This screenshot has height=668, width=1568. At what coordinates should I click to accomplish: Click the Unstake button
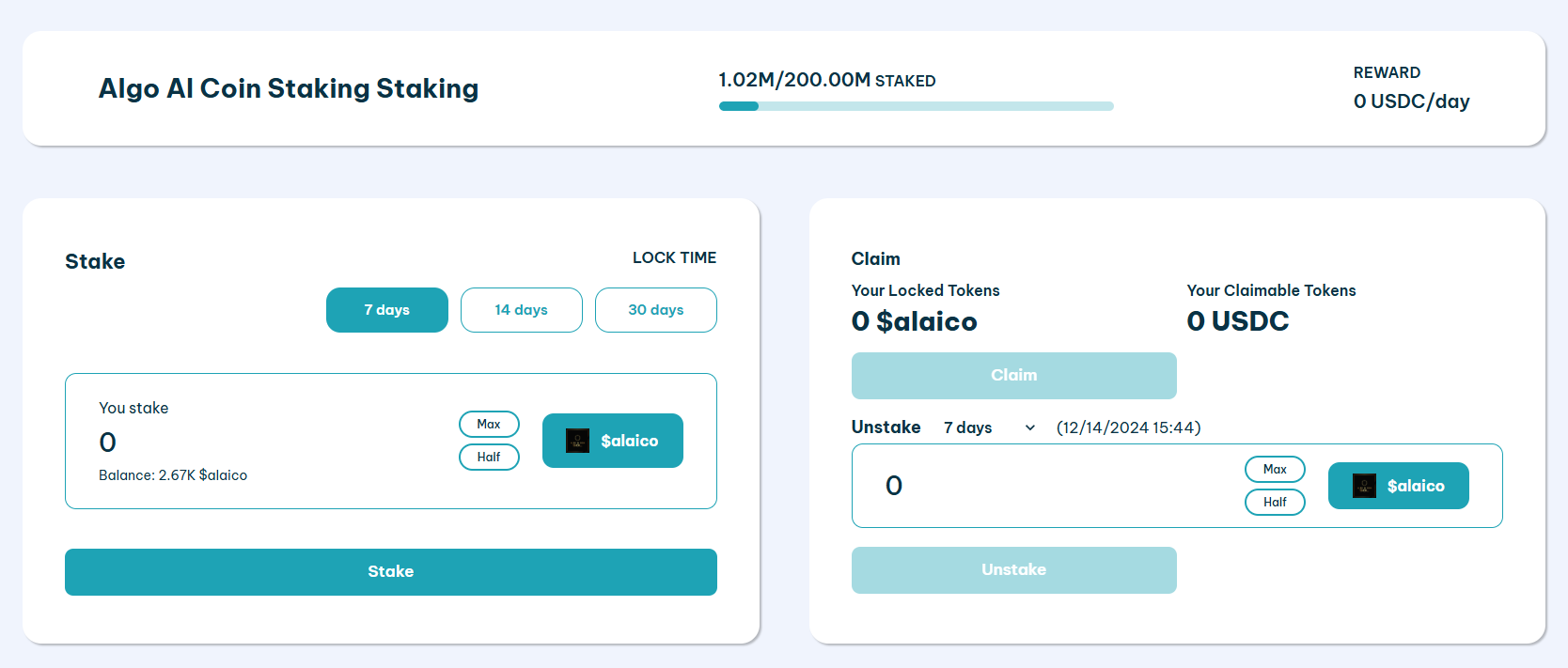click(1013, 570)
